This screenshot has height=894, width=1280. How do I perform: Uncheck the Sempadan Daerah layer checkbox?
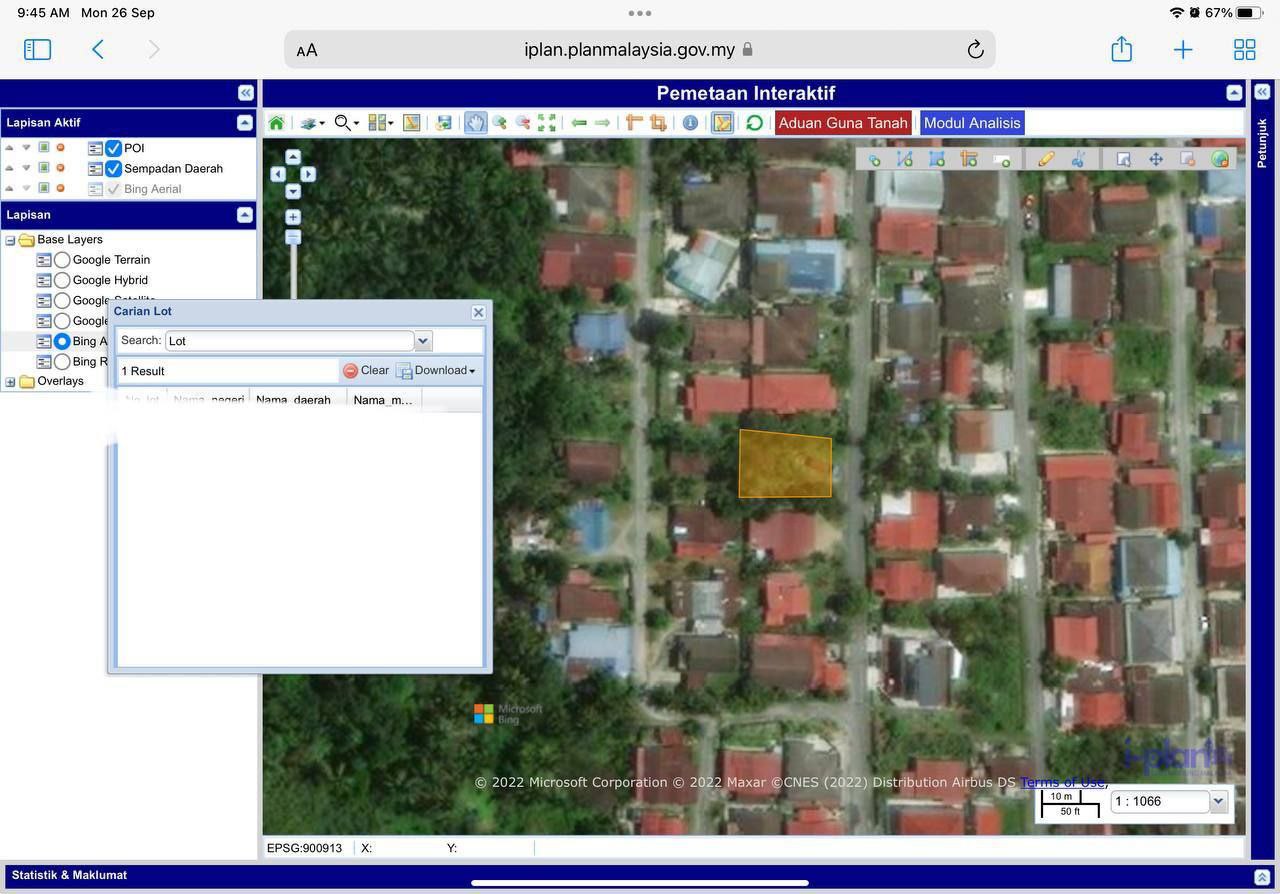pos(114,169)
